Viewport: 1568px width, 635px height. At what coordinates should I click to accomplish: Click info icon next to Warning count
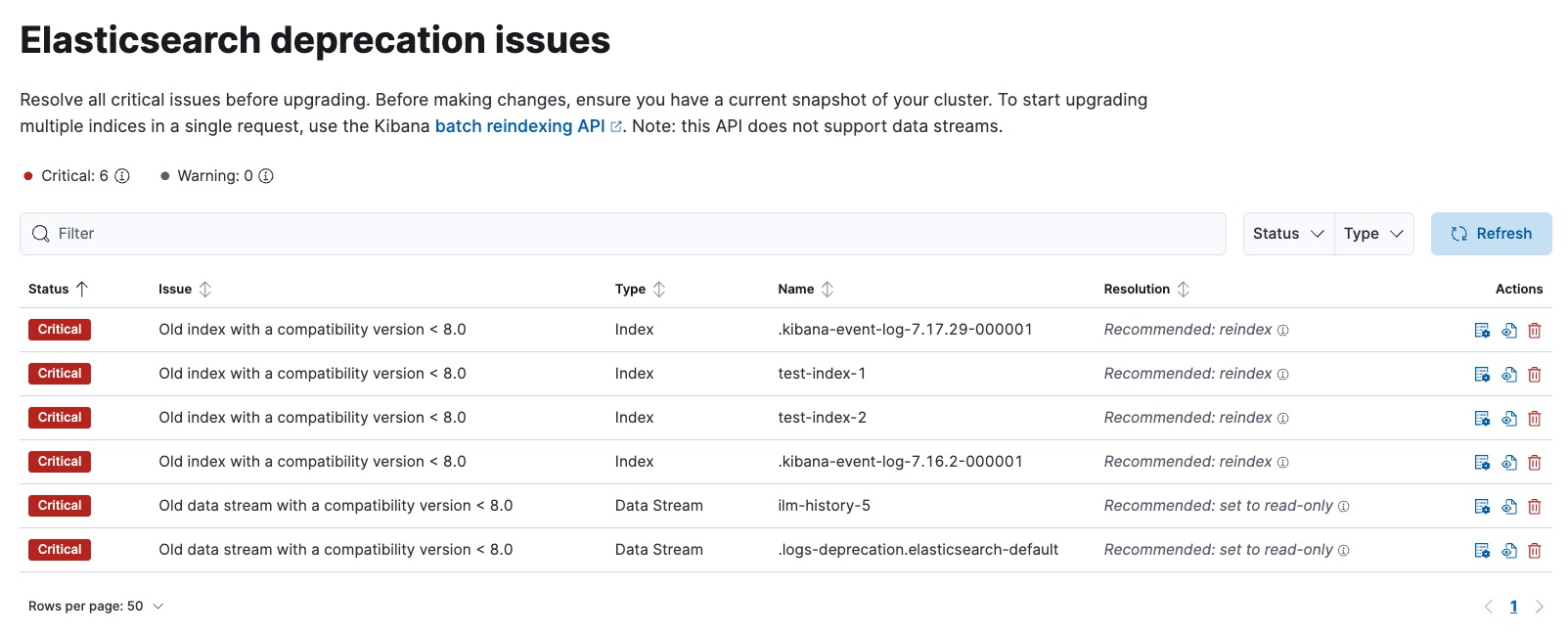click(266, 176)
